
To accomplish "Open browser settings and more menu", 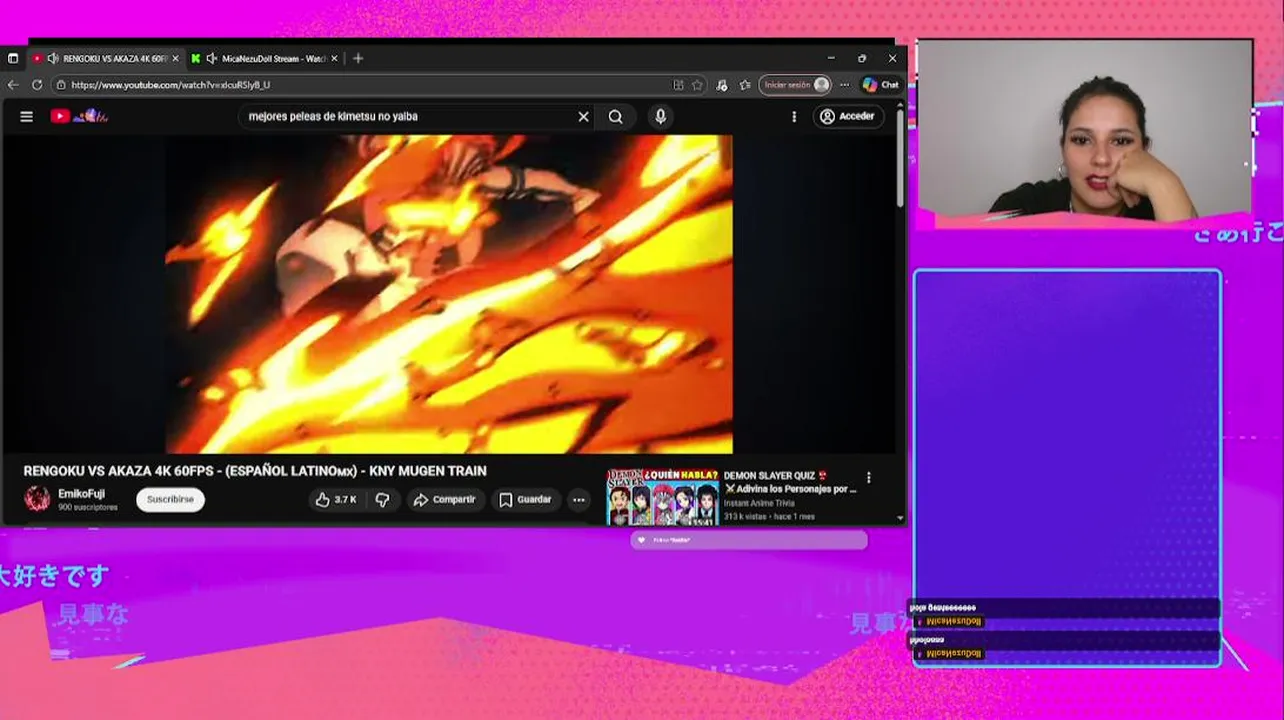I will click(x=845, y=85).
